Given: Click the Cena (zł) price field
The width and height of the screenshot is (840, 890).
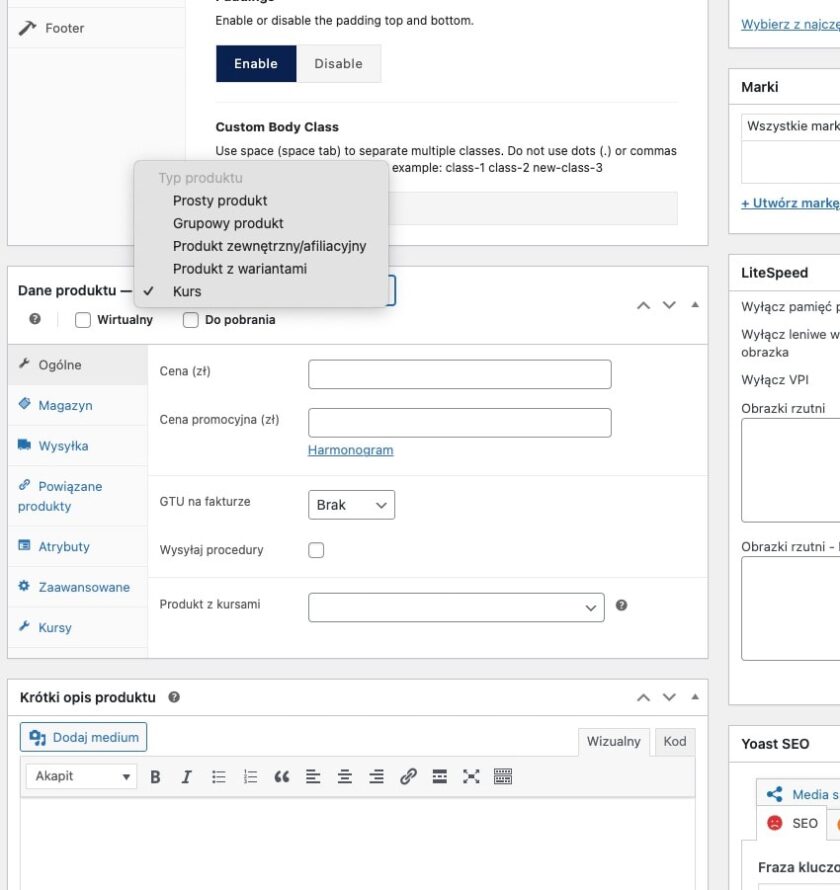Looking at the screenshot, I should [x=458, y=373].
